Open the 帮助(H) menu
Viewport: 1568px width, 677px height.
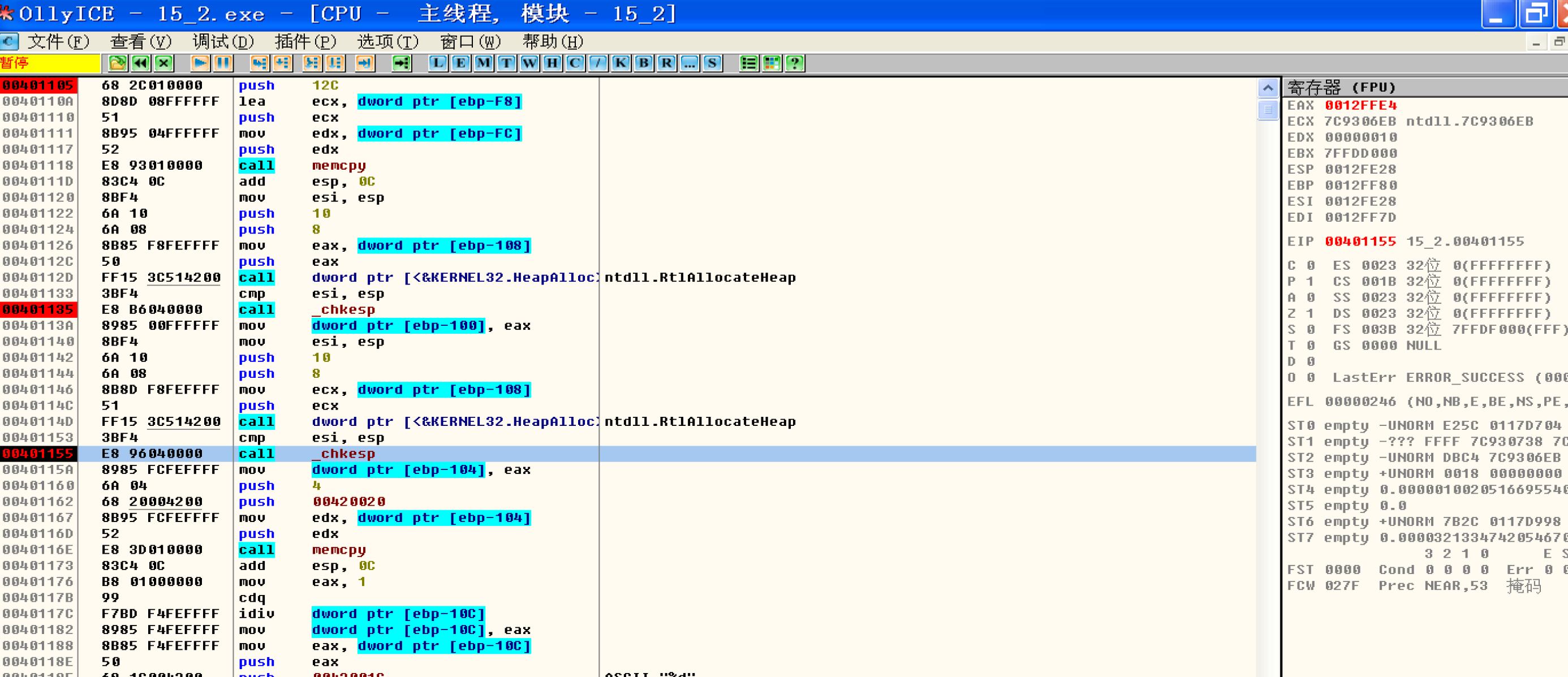(x=553, y=41)
